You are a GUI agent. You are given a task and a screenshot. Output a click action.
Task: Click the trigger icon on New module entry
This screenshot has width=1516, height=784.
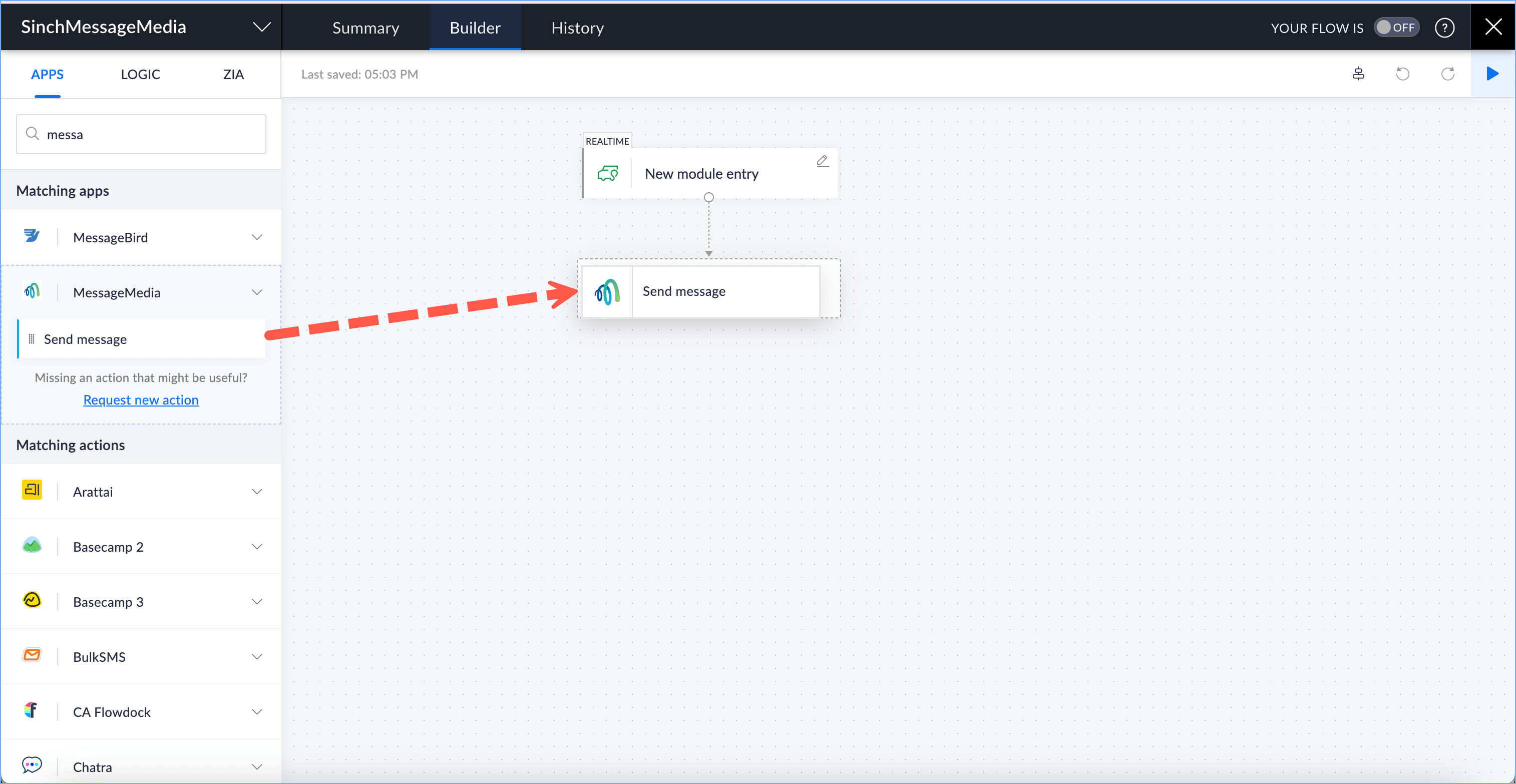tap(607, 174)
